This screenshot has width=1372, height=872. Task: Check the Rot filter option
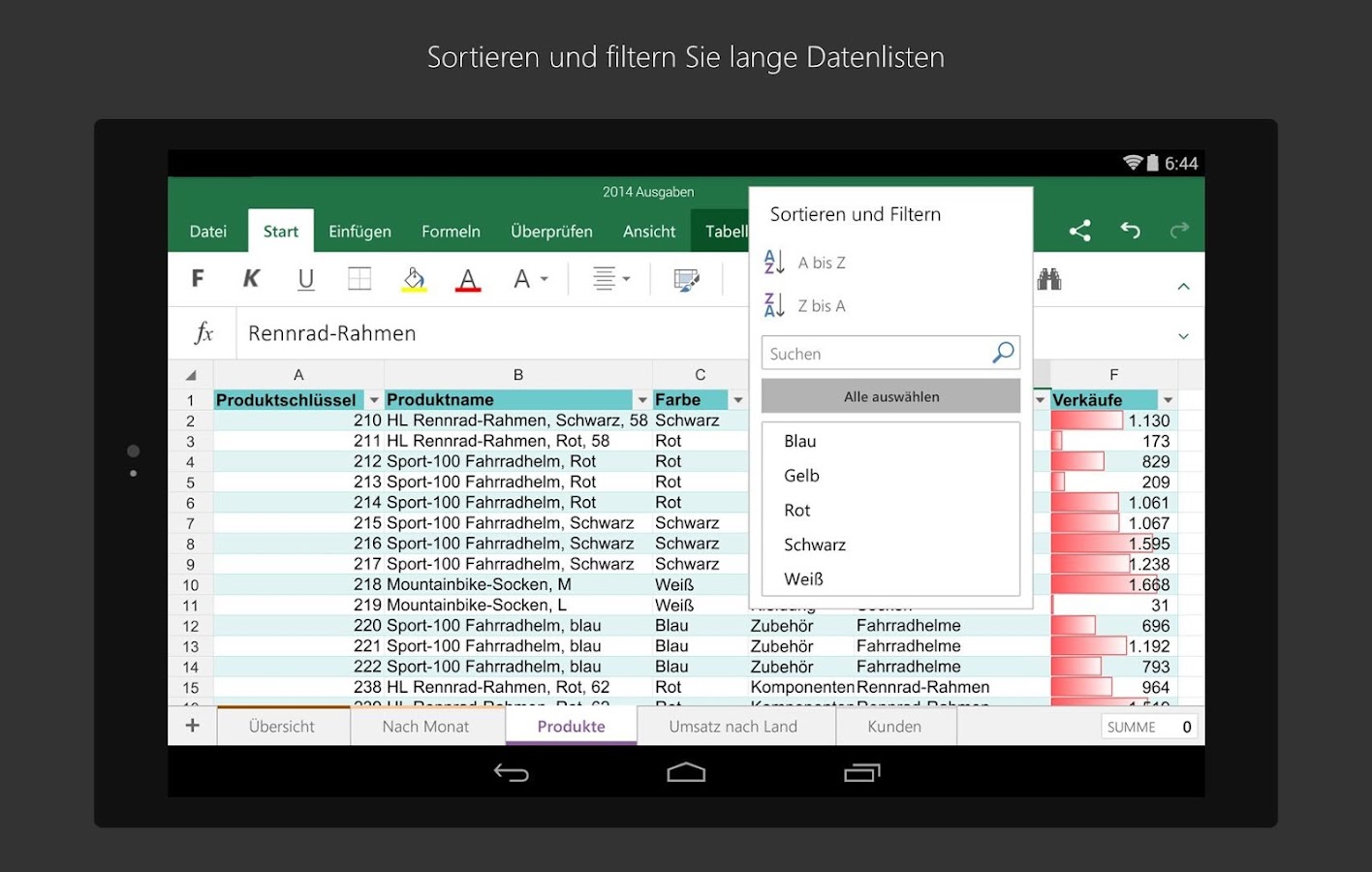796,510
